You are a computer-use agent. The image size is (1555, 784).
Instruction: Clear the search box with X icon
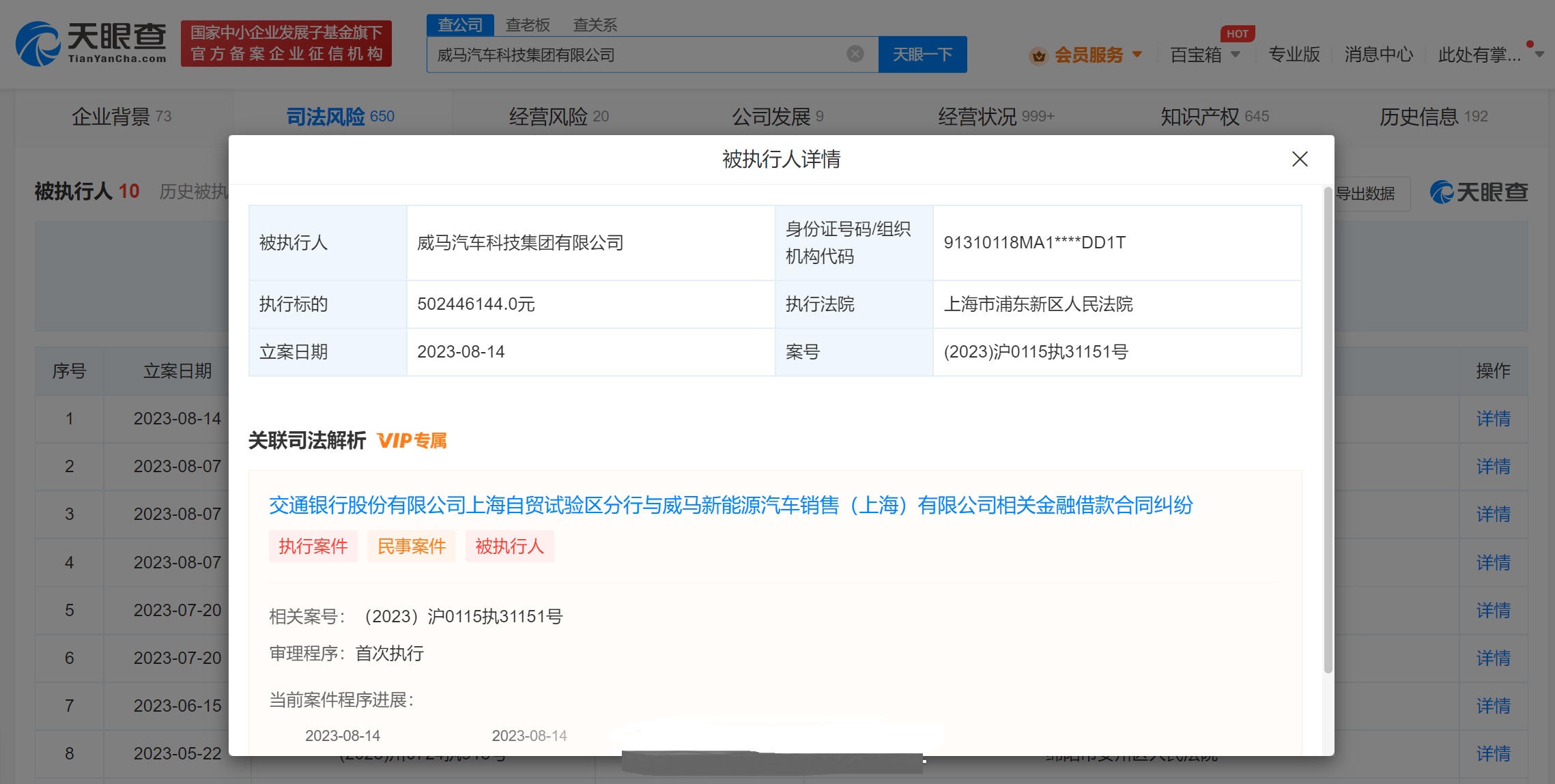855,54
